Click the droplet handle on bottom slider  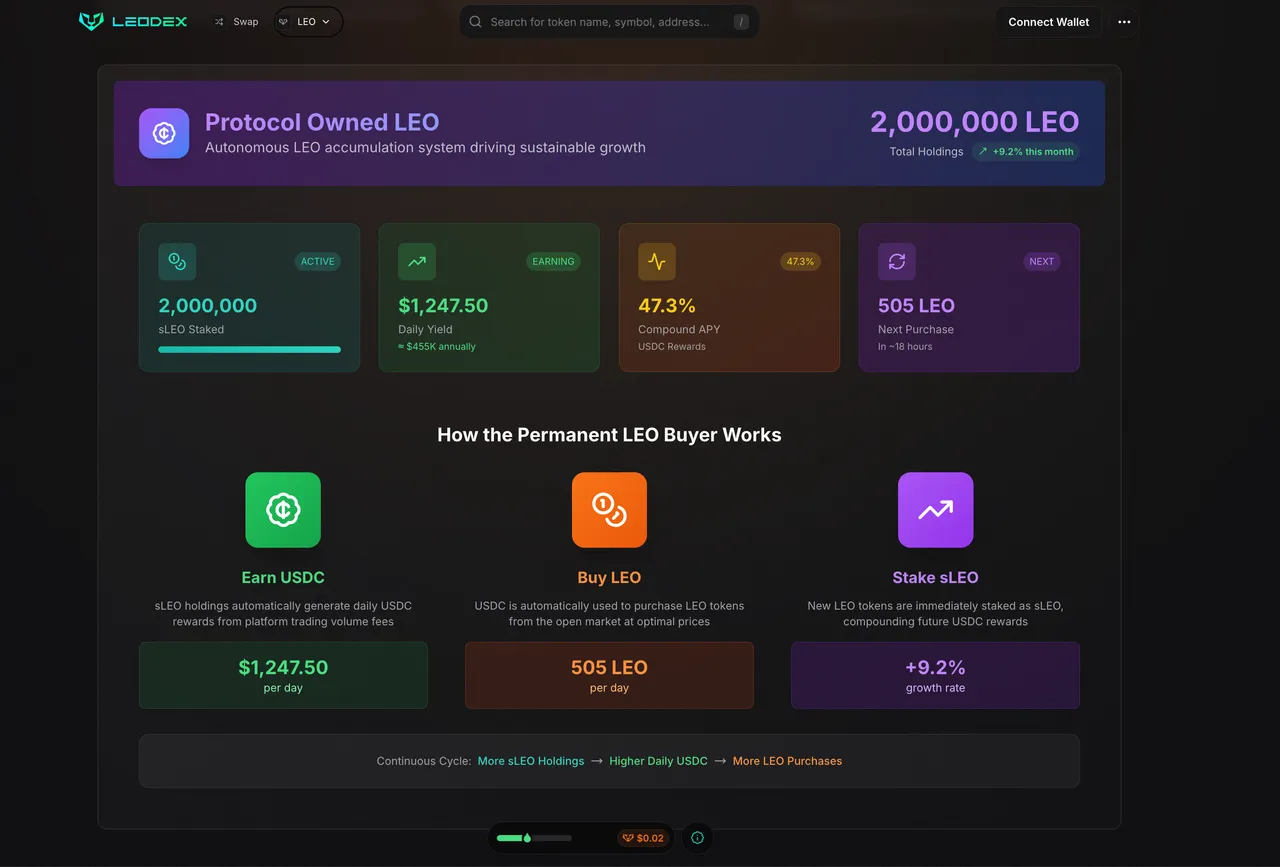coord(527,838)
